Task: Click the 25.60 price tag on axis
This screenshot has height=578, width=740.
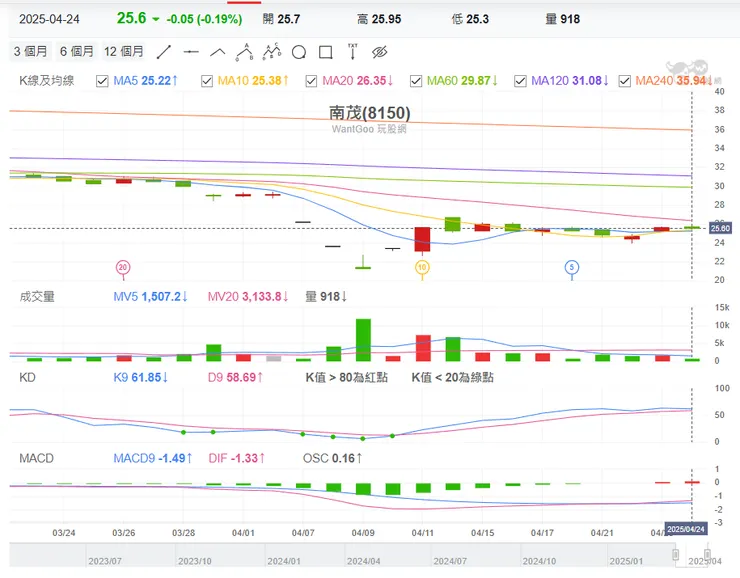Action: click(x=720, y=228)
